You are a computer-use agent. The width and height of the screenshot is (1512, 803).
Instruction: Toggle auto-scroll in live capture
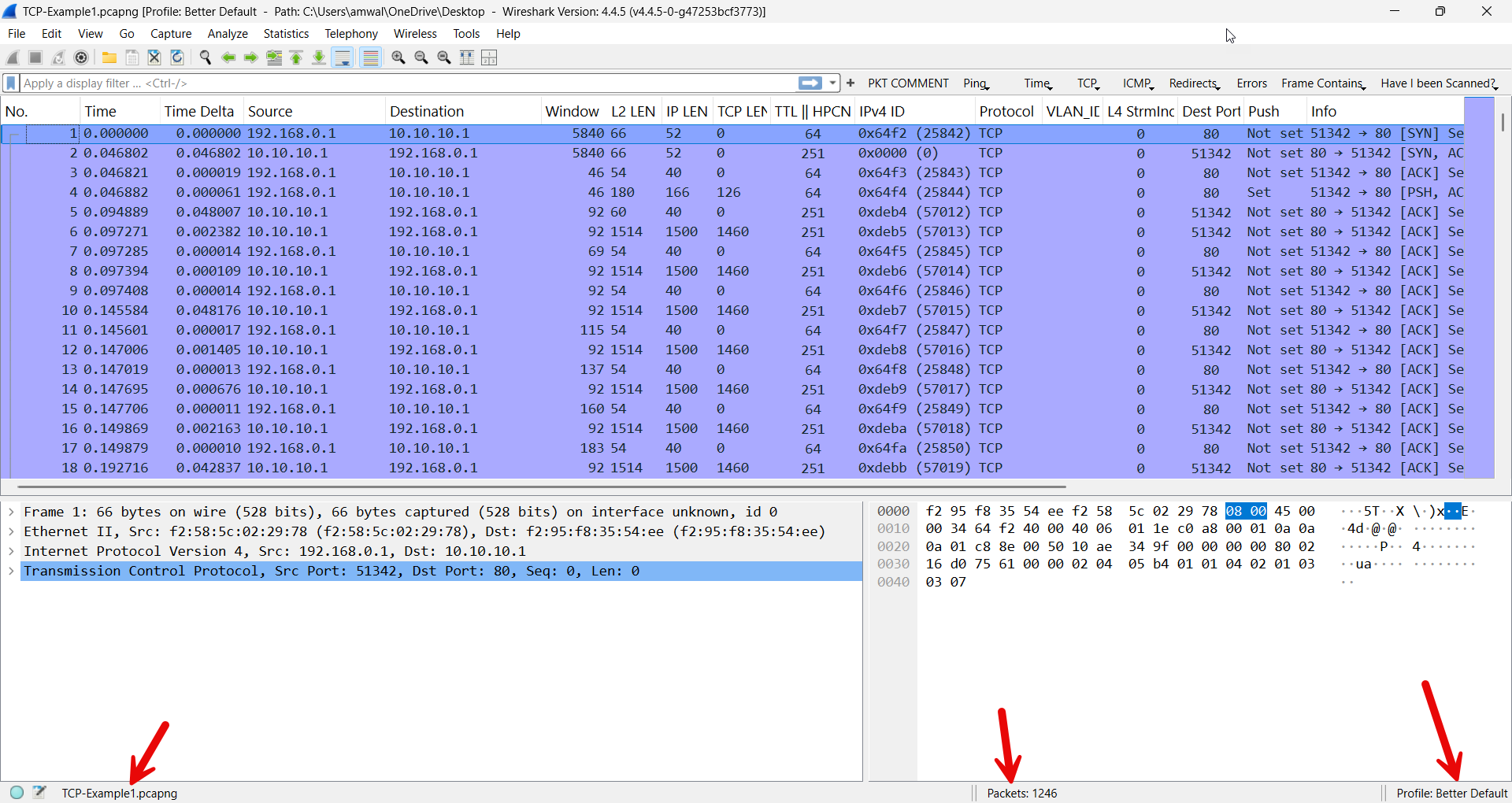[x=343, y=57]
